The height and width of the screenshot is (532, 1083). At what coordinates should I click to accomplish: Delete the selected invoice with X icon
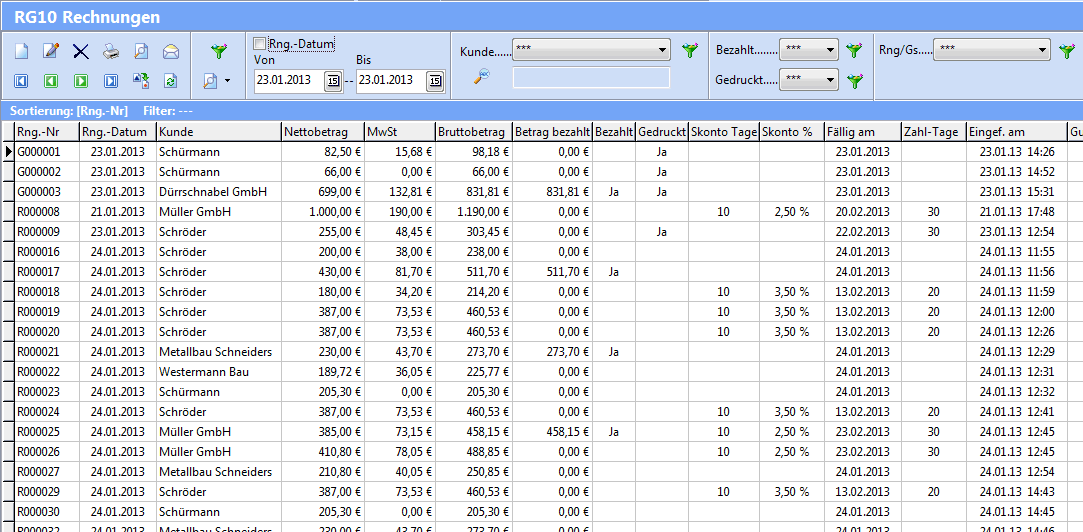click(81, 51)
